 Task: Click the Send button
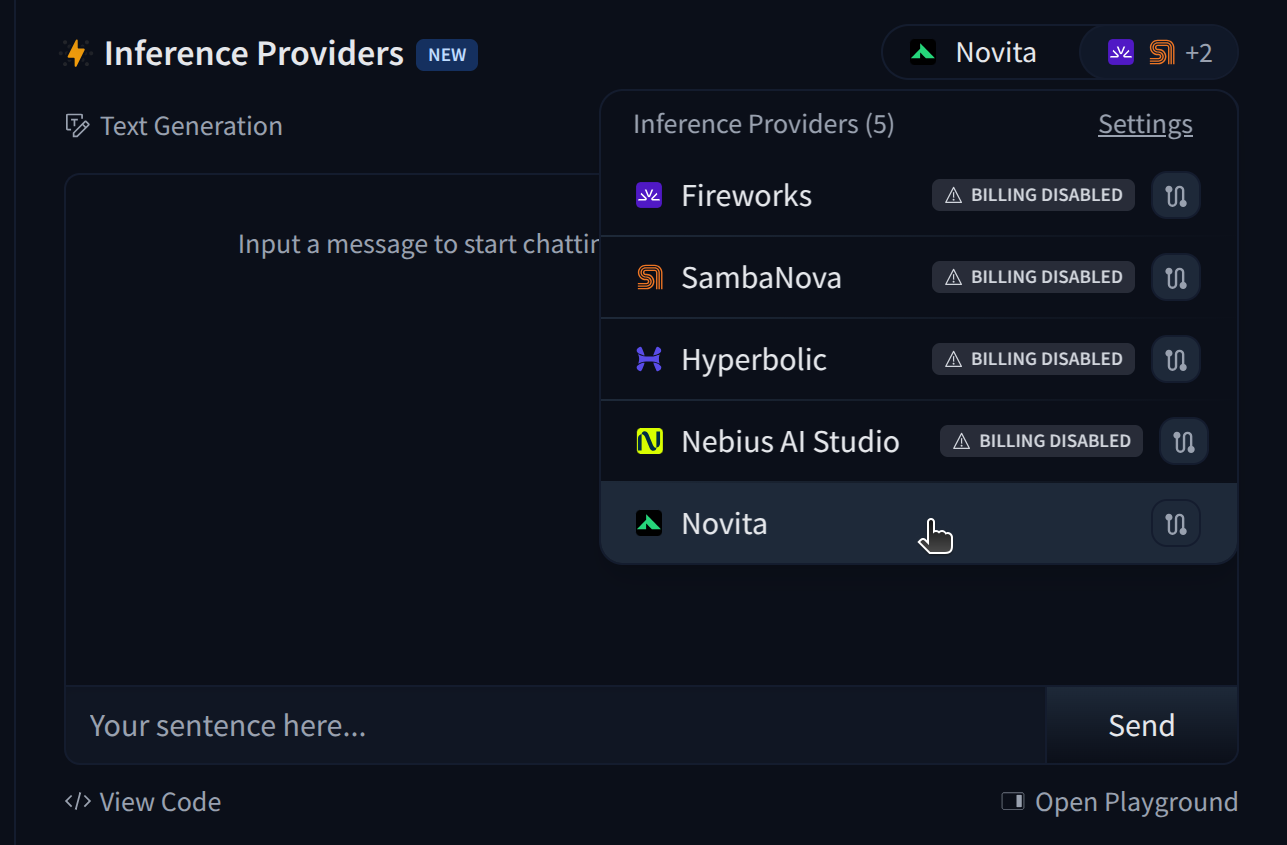(x=1141, y=725)
